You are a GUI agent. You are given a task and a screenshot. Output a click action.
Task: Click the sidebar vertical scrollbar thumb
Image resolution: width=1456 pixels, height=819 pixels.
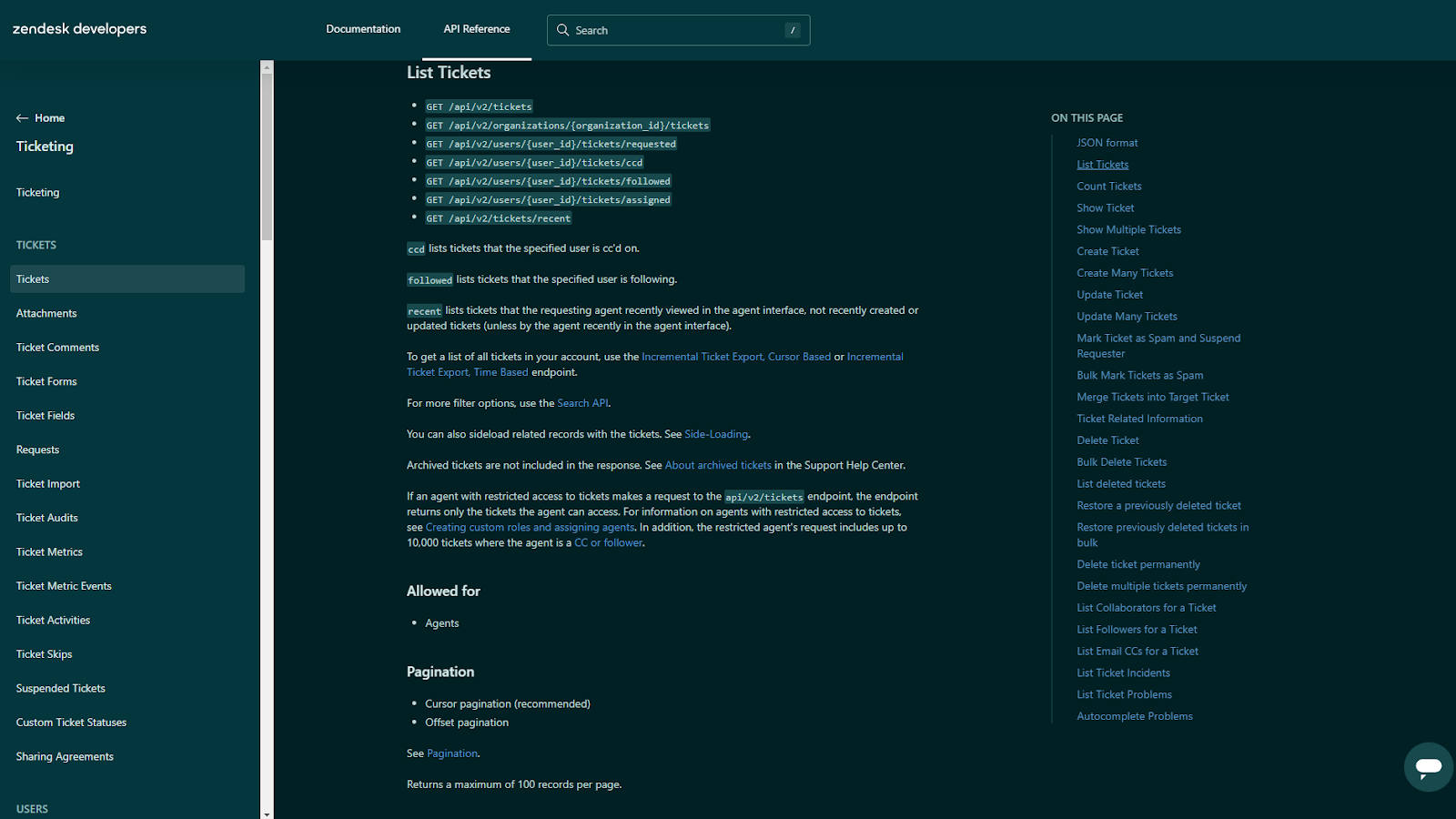pyautogui.click(x=267, y=155)
